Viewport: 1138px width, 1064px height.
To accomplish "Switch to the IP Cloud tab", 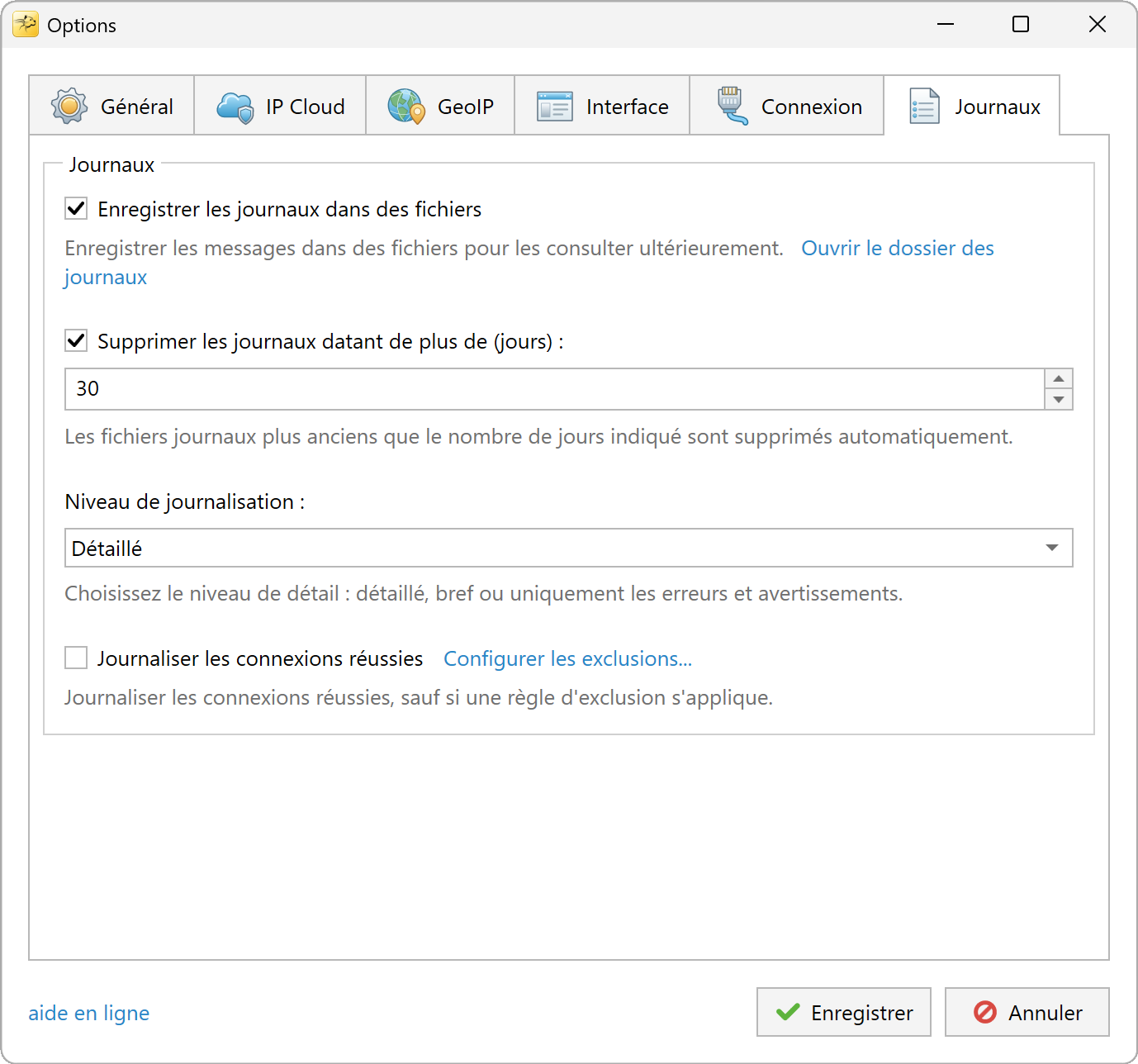I will pyautogui.click(x=280, y=105).
